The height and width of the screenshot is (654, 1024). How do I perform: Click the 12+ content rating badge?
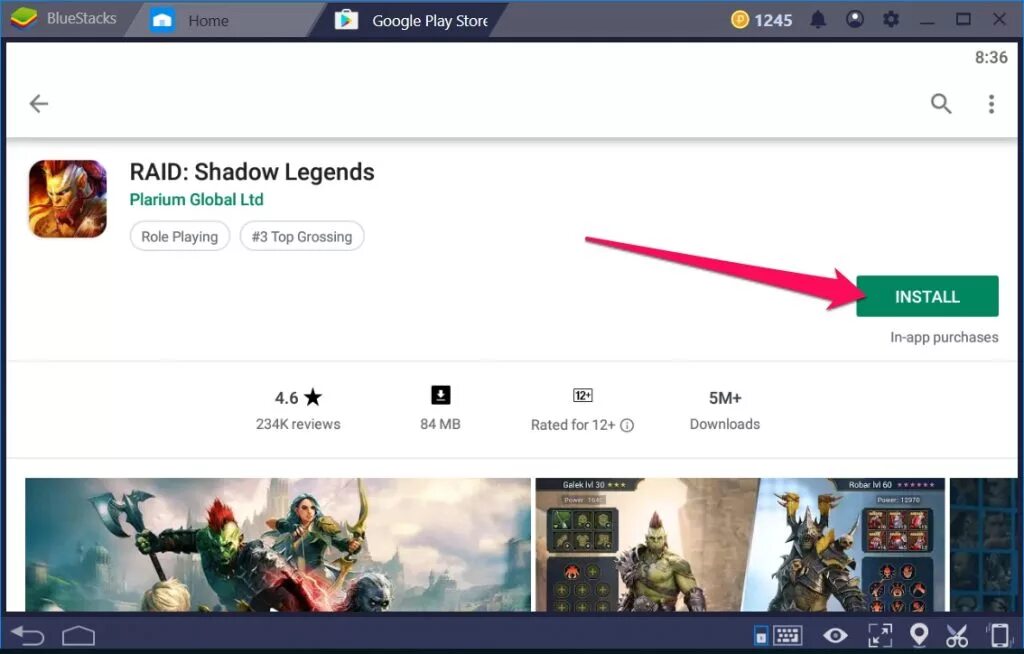[x=583, y=395]
